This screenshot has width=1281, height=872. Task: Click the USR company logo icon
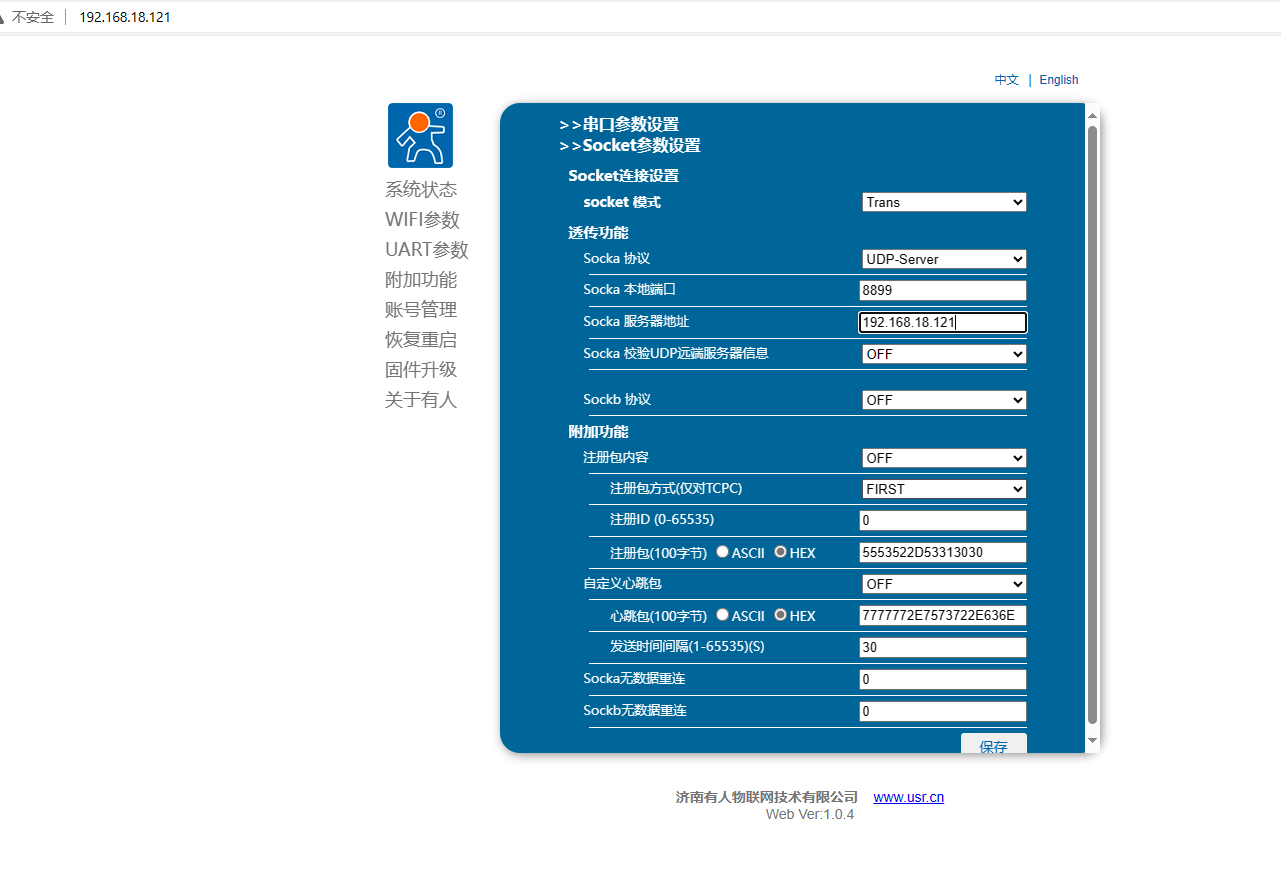(420, 135)
